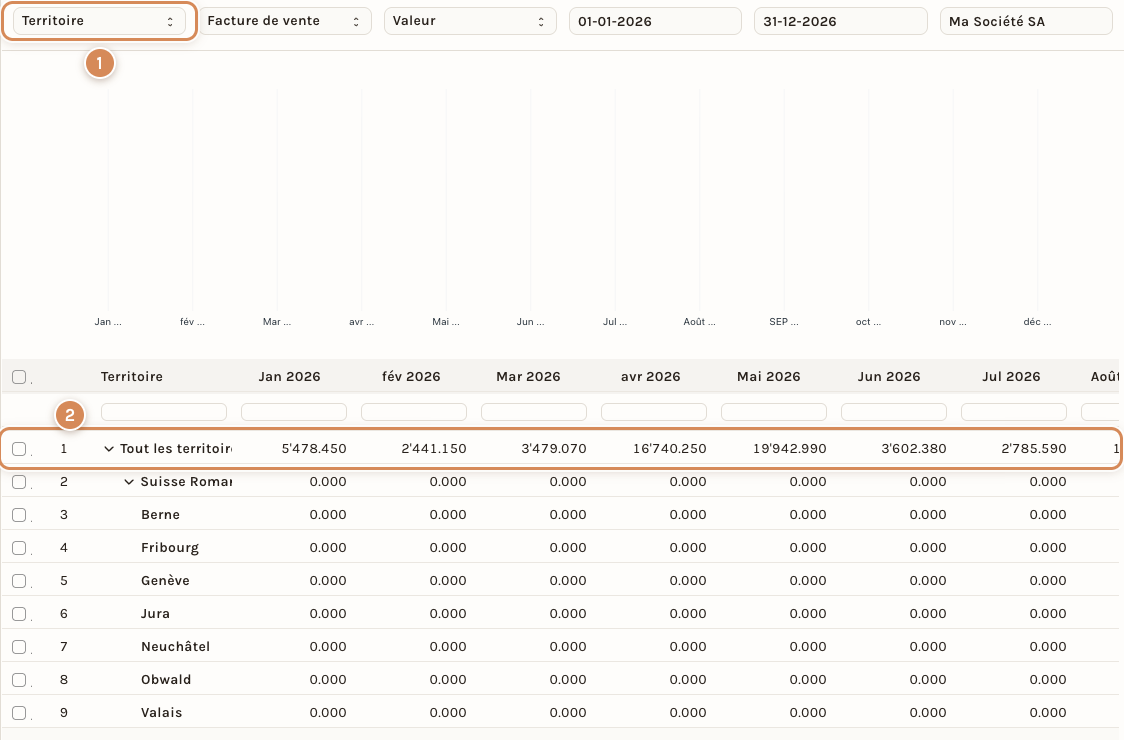
Task: Click the Jan 2026 column filter field
Action: click(x=294, y=412)
